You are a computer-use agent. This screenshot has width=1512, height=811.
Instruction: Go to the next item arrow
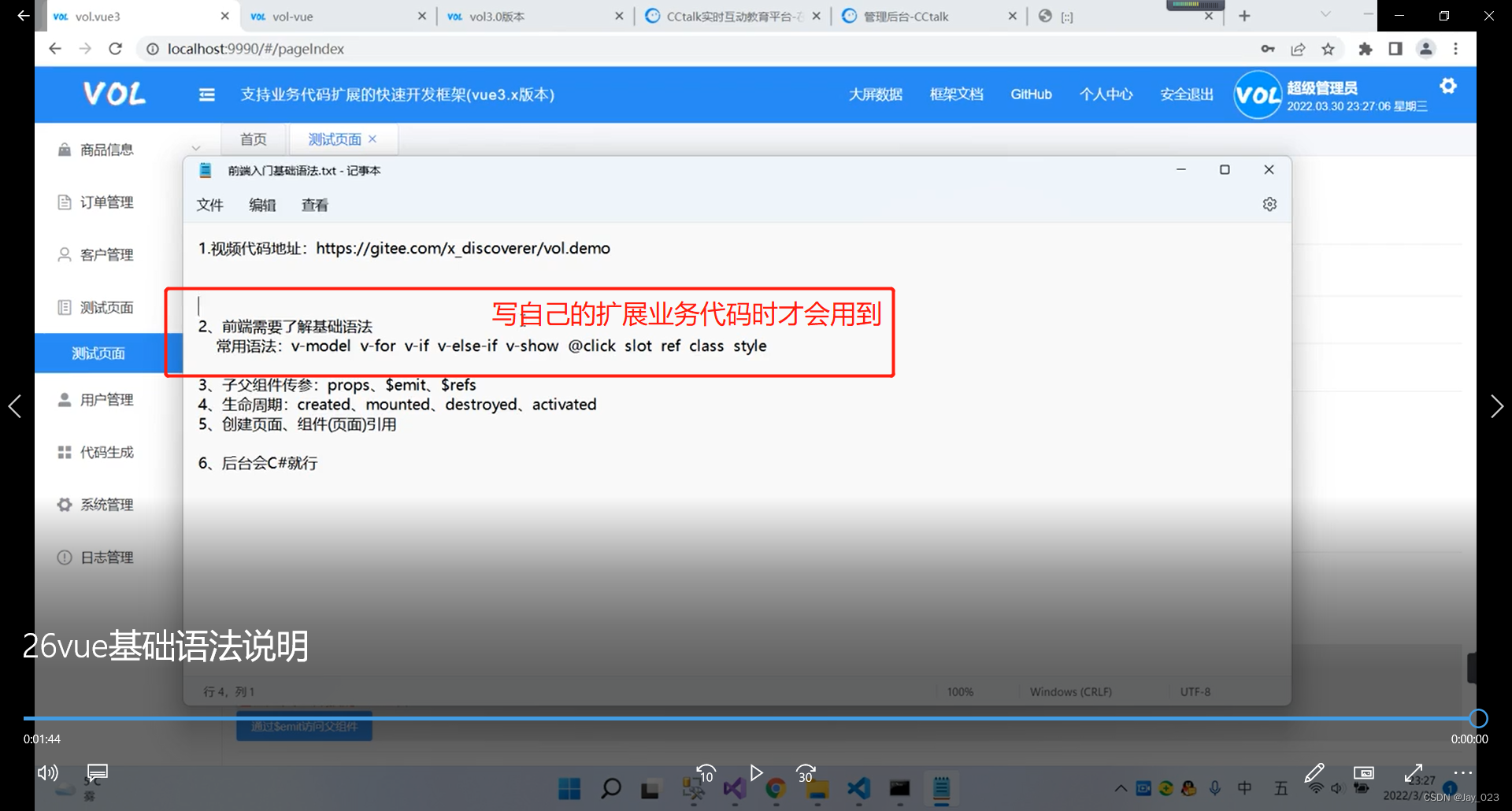pyautogui.click(x=1496, y=406)
